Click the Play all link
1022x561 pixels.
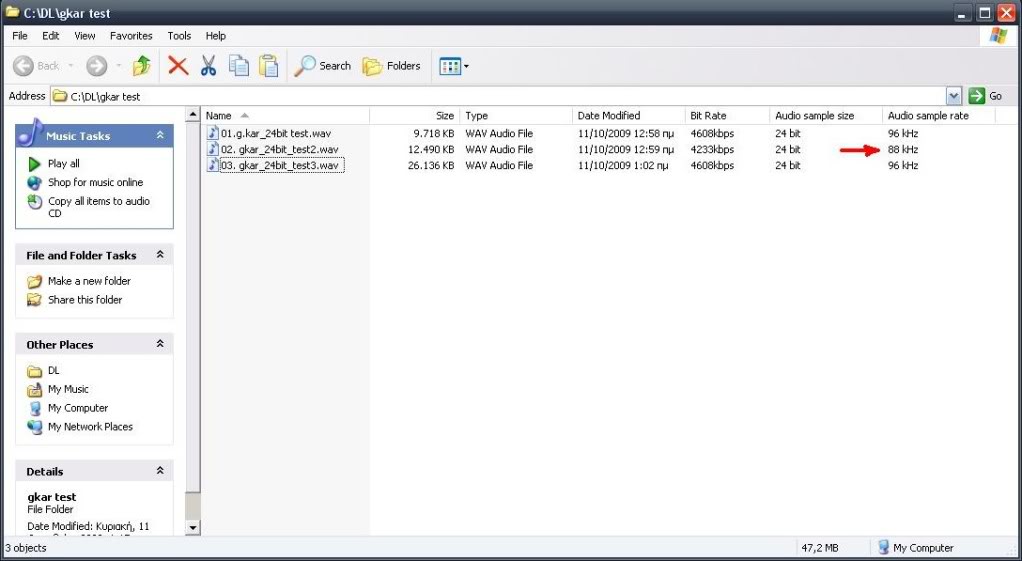coord(63,164)
